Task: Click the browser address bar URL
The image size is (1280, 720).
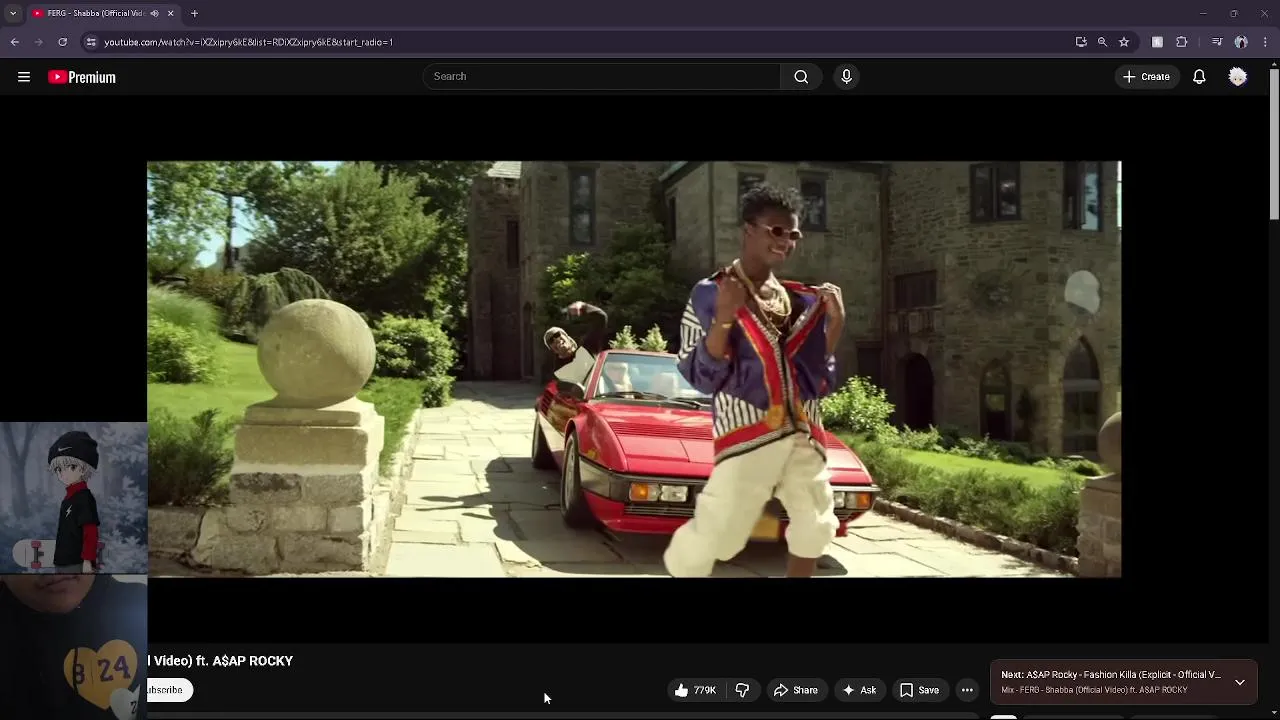Action: coord(248,42)
